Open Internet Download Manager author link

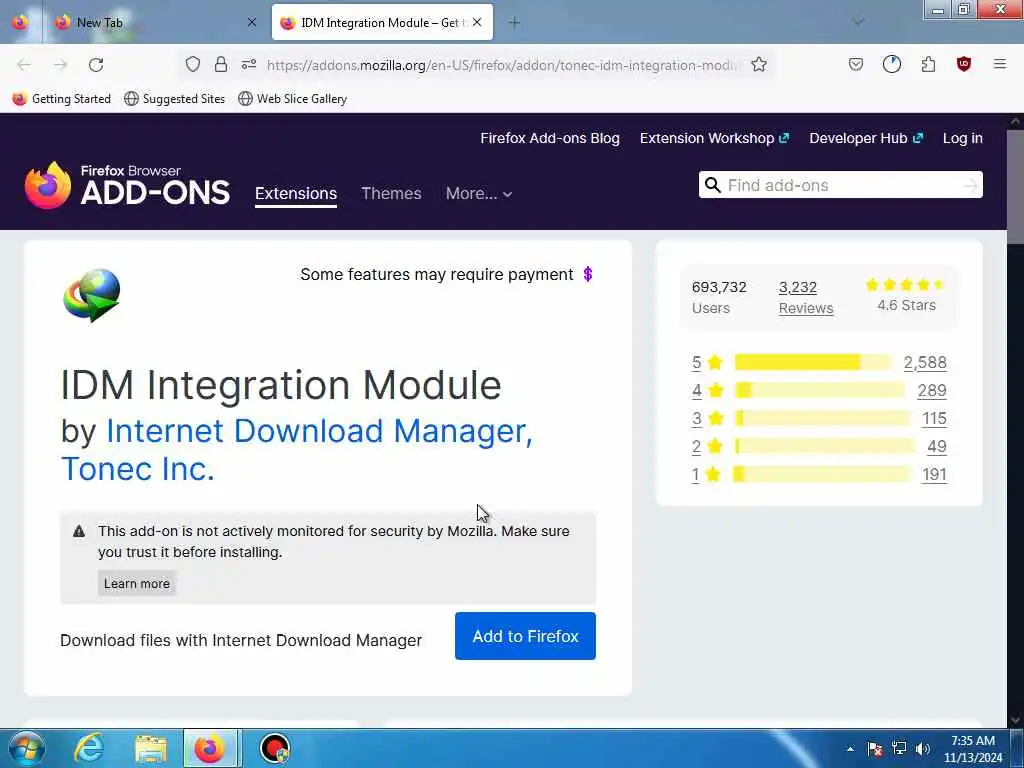[319, 431]
